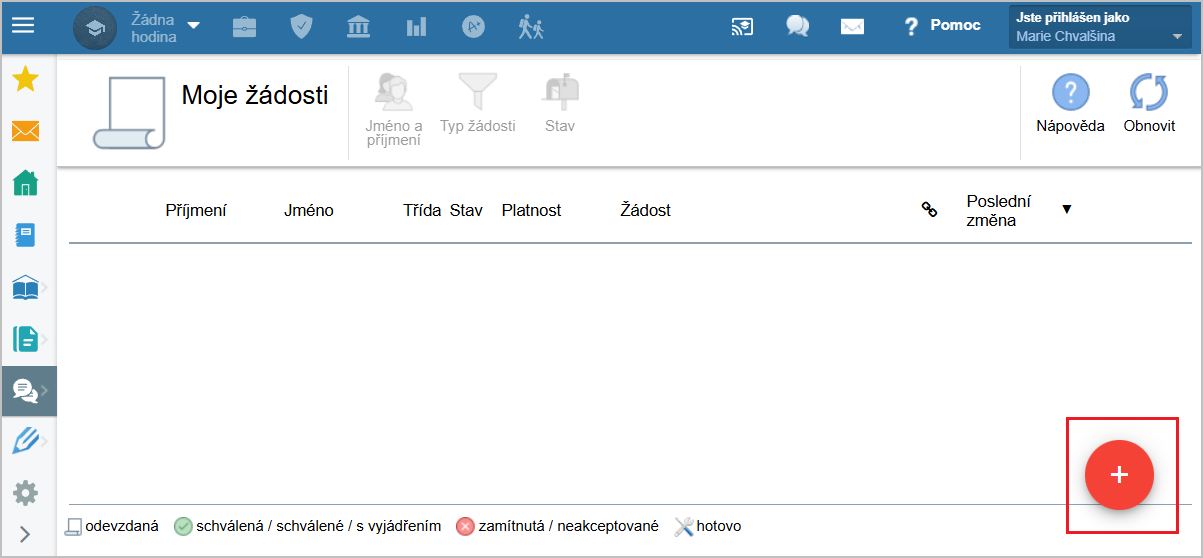
Task: Open the Stav mailbox filter
Action: [x=560, y=104]
